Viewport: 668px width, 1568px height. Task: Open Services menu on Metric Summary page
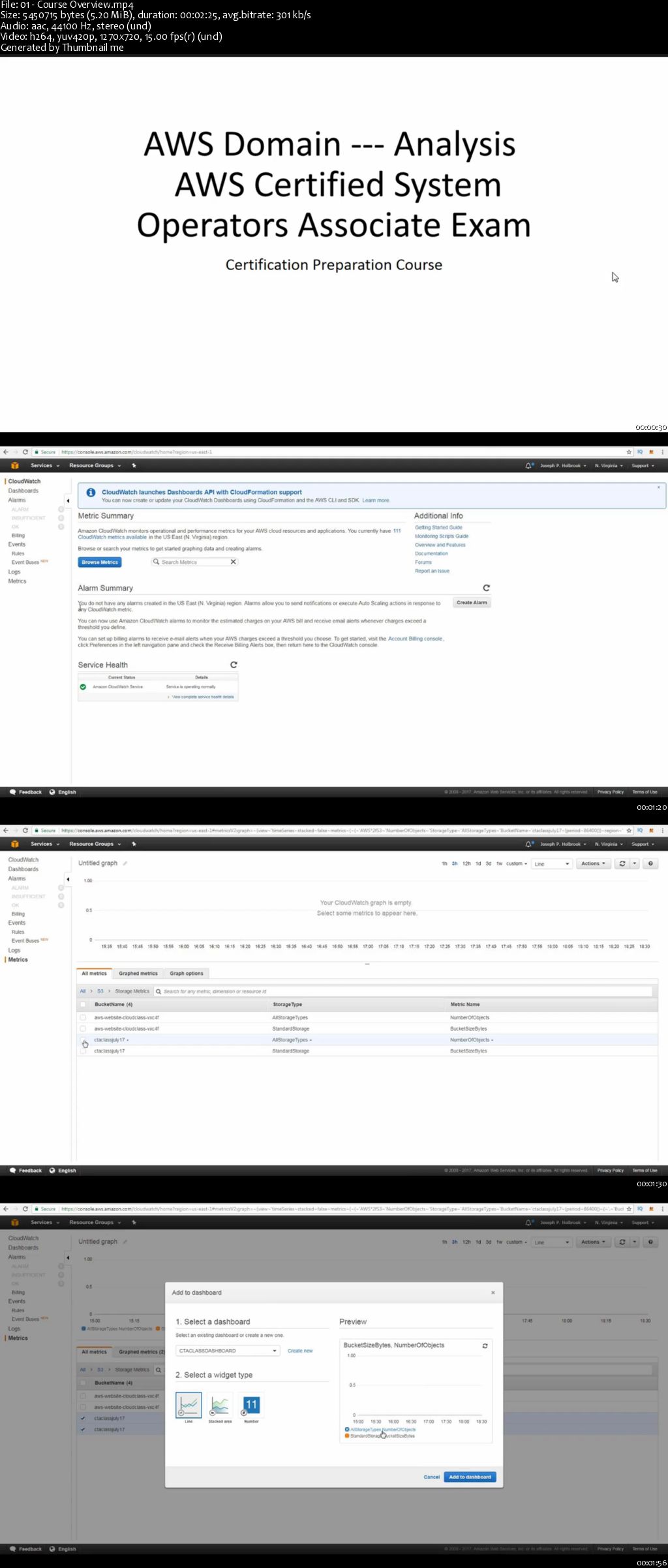click(45, 465)
